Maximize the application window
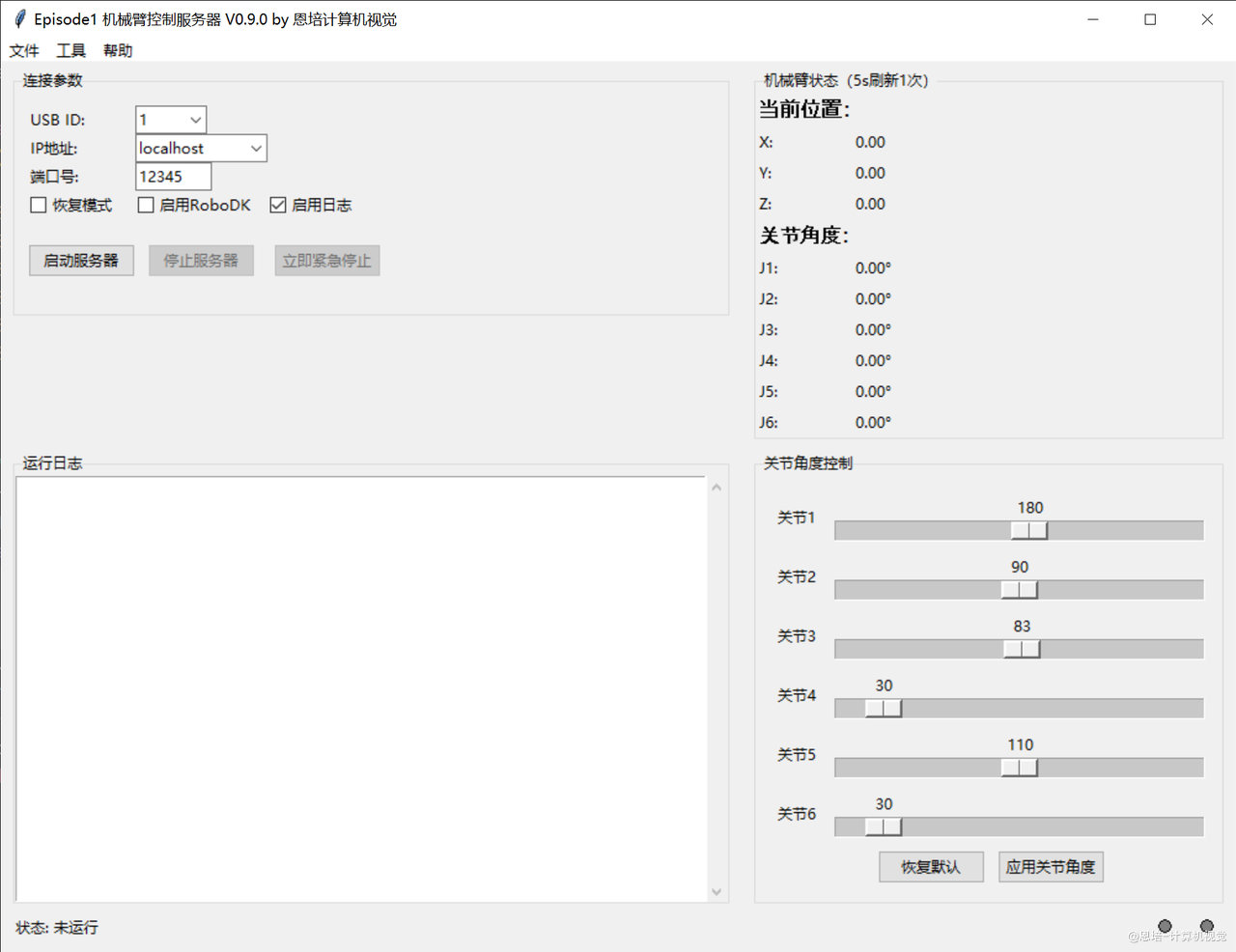1236x952 pixels. click(1150, 19)
